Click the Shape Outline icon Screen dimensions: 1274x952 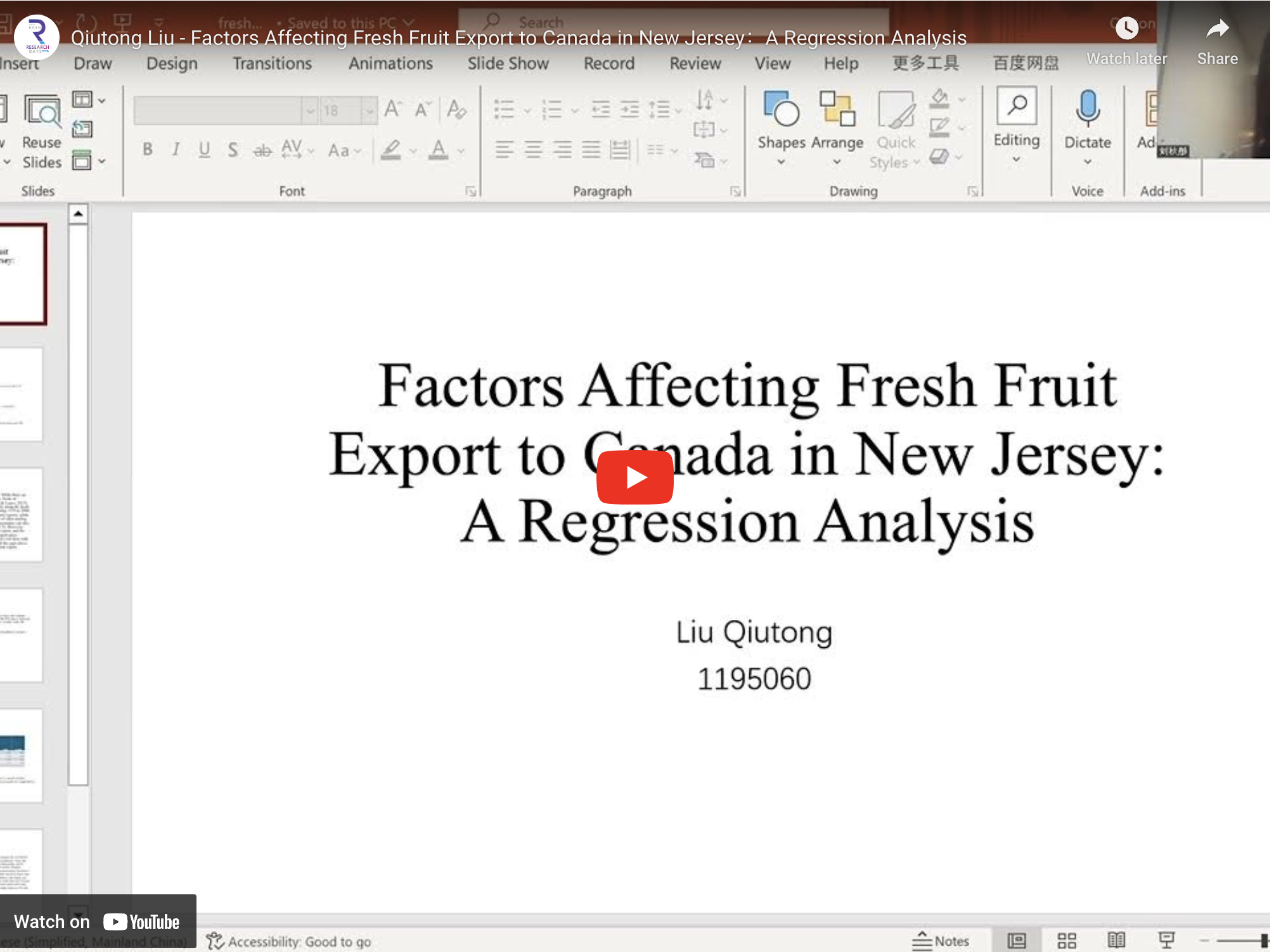click(939, 127)
